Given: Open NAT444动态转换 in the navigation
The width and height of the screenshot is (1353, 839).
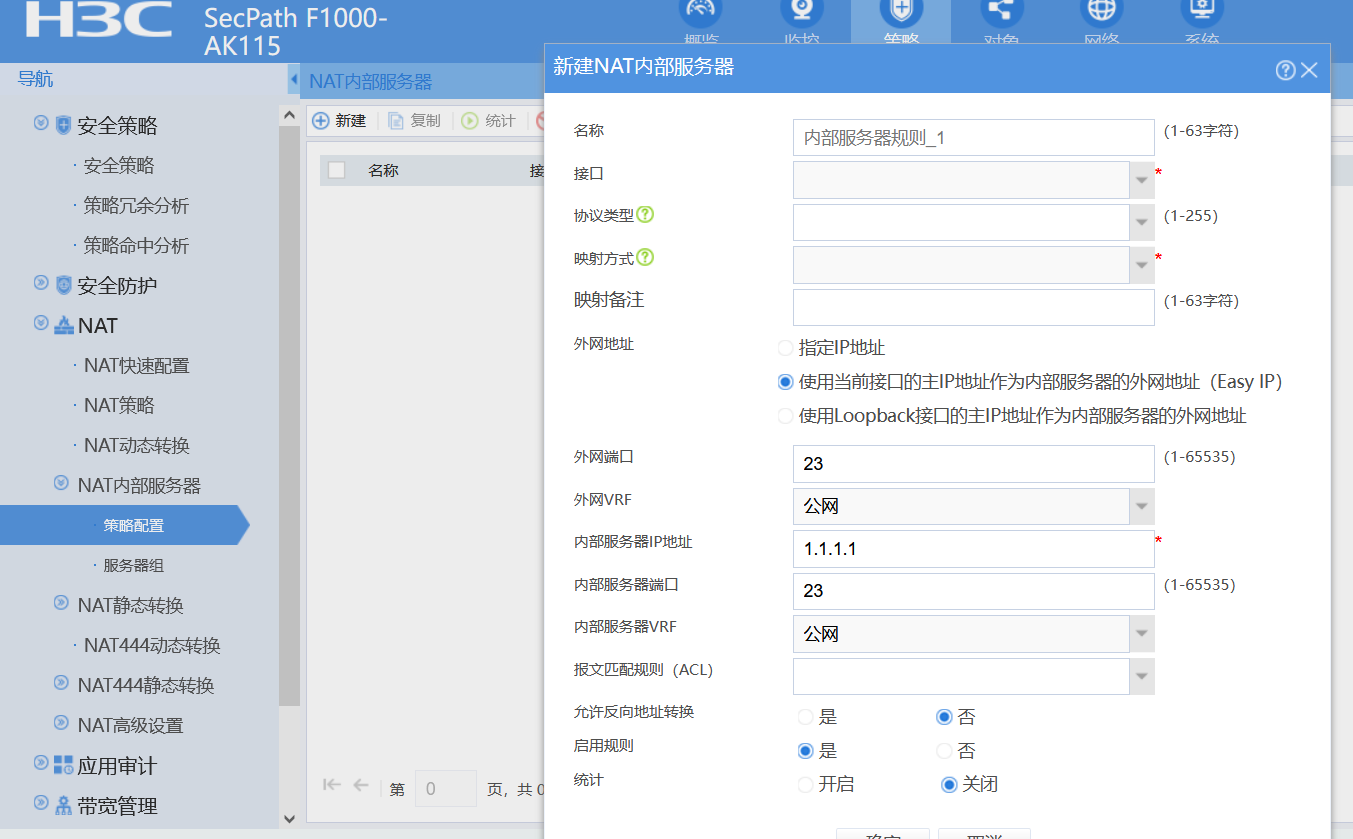Looking at the screenshot, I should (x=152, y=646).
